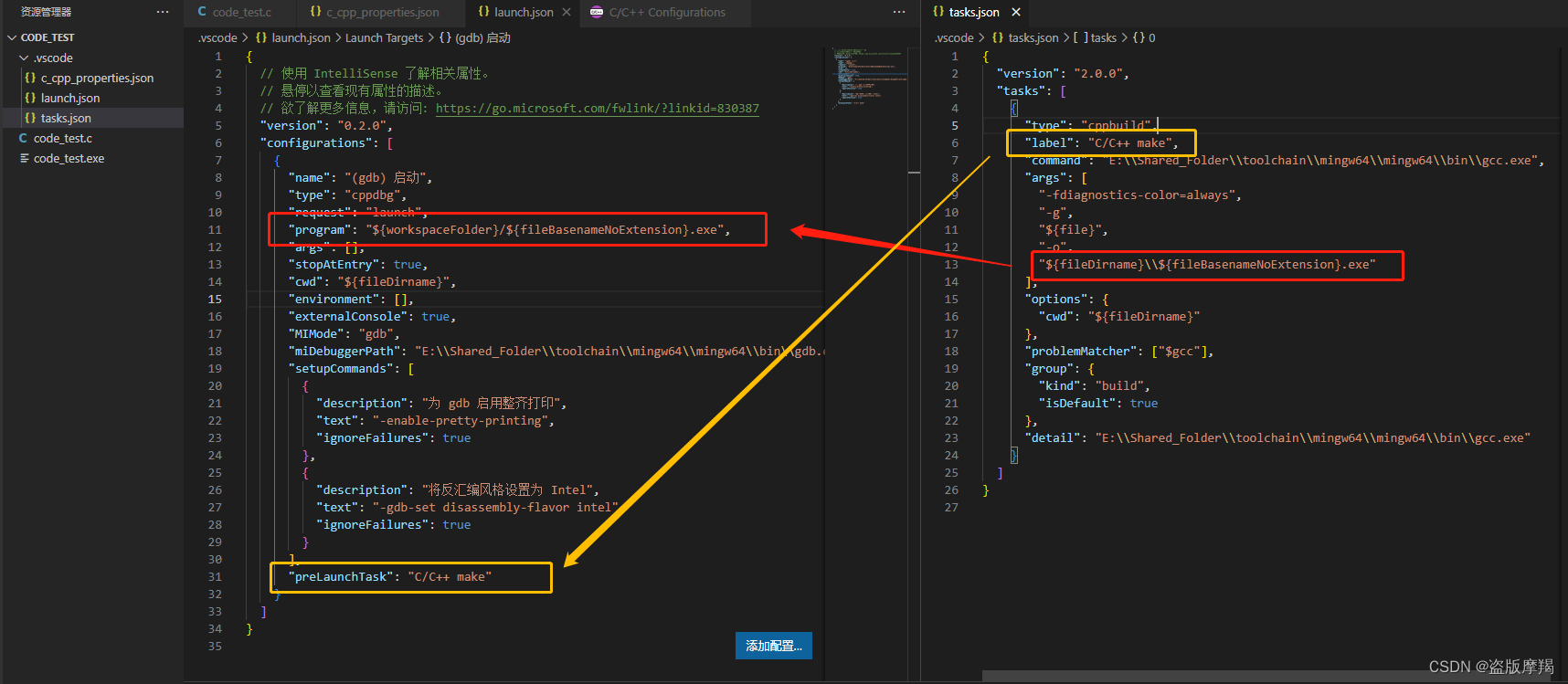Click the .vscode breadcrumb above tasks.json
This screenshot has height=684, width=1568.
(x=954, y=37)
